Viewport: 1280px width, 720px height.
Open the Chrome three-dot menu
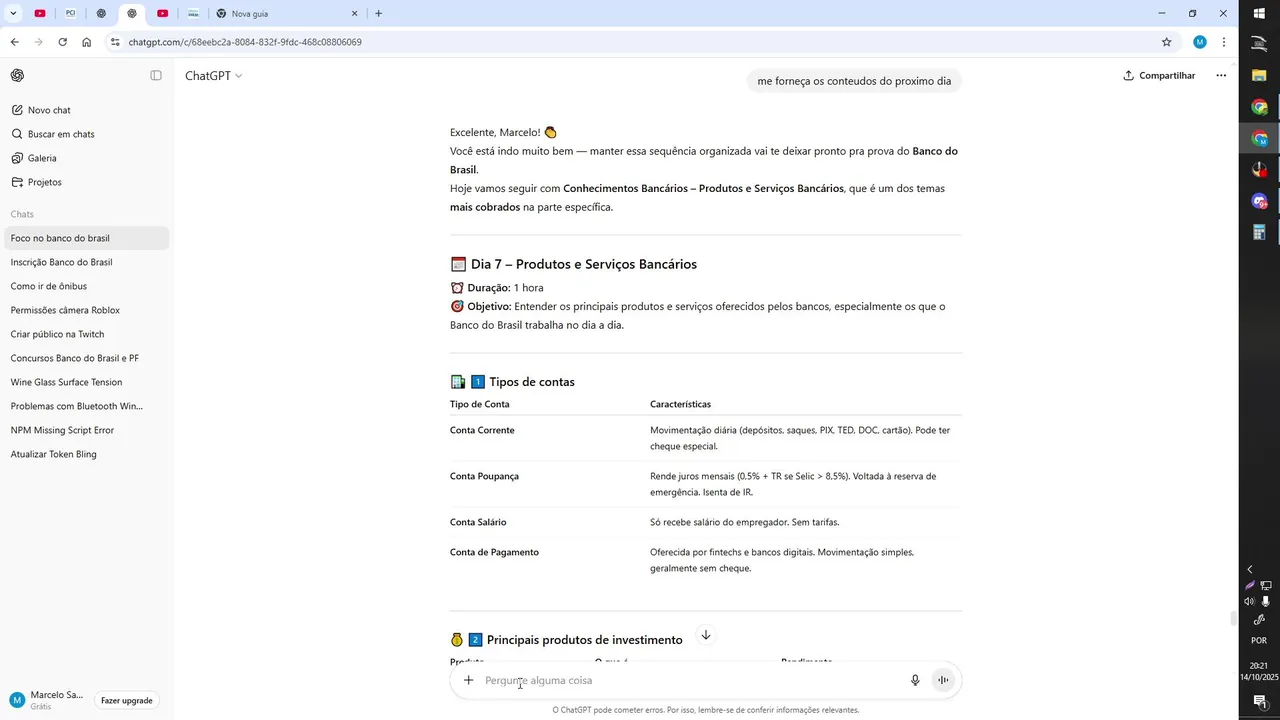(1224, 42)
